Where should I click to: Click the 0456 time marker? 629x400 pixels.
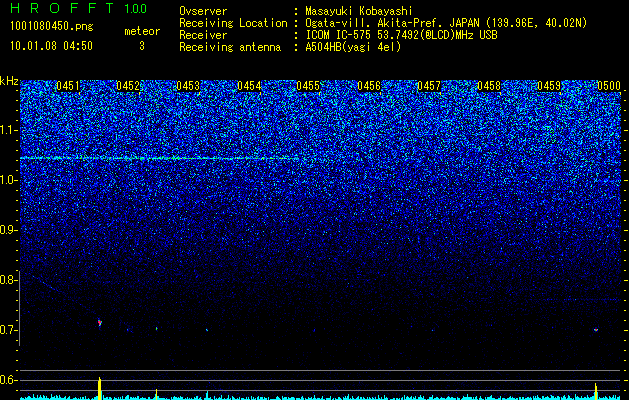[369, 86]
